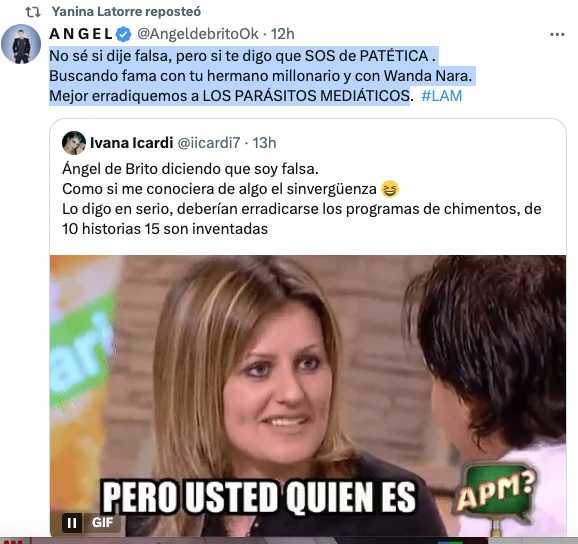Click the blue verified badge icon
The height and width of the screenshot is (544, 578).
tap(123, 35)
